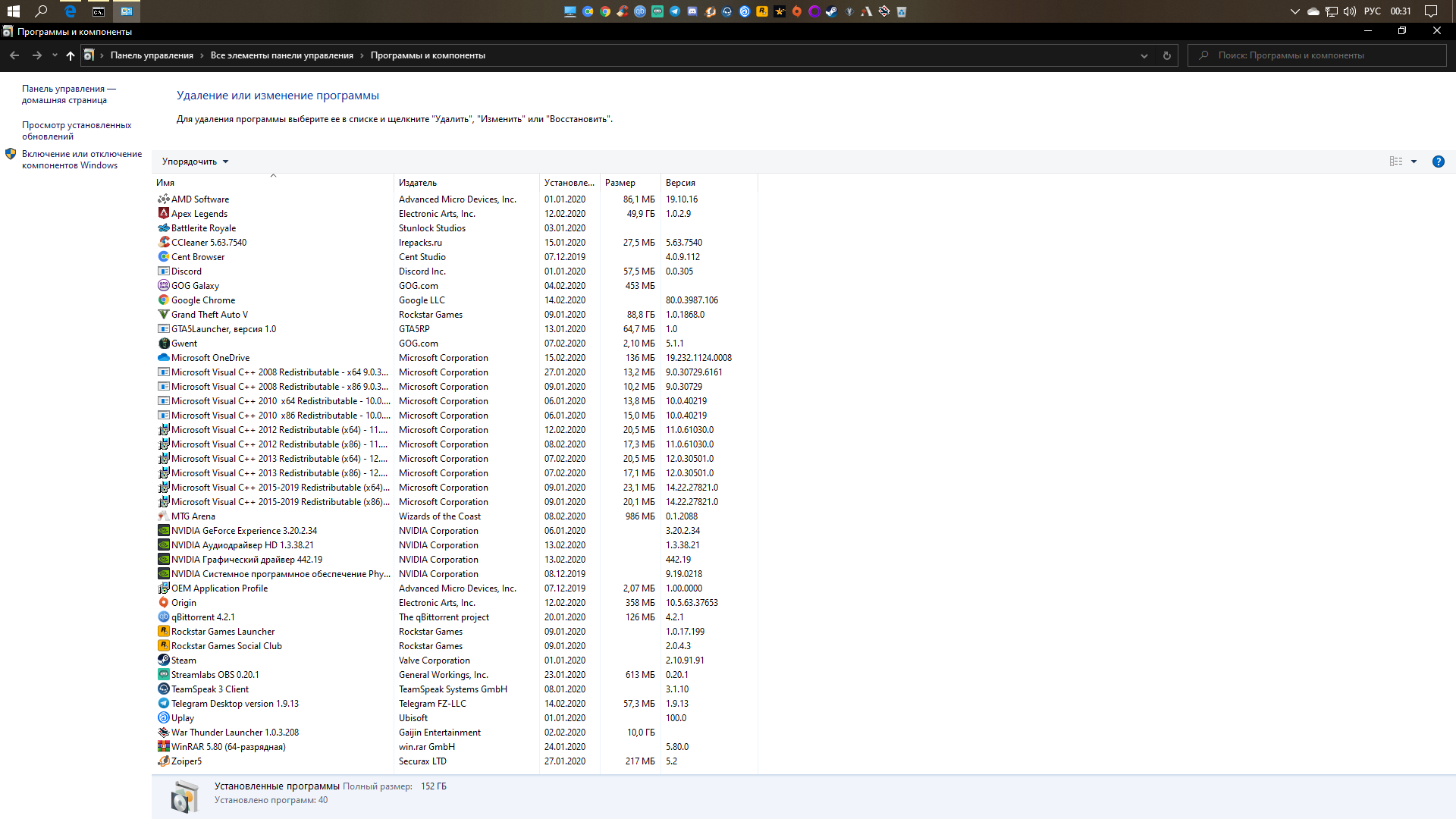
Task: Go back with the back arrow
Action: [14, 55]
